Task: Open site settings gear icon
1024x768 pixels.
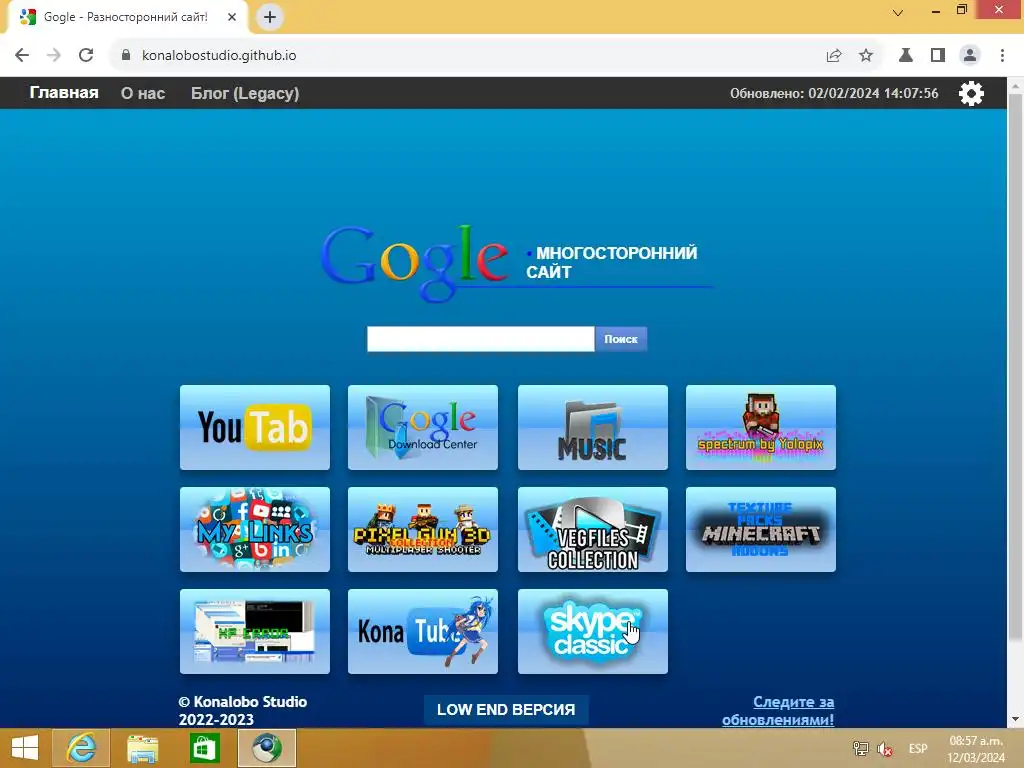Action: (971, 93)
